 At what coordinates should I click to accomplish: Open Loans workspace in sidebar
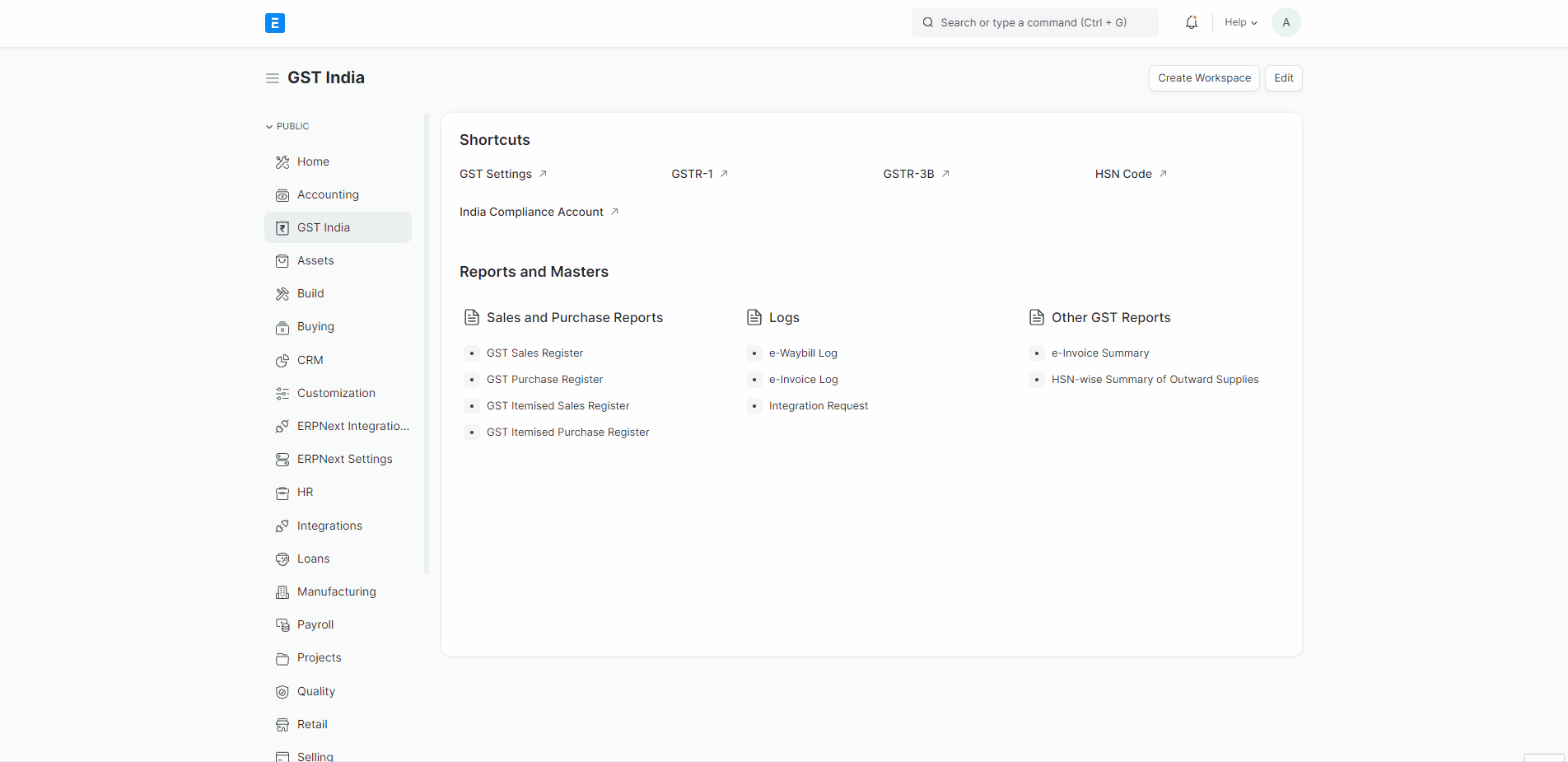(338, 559)
